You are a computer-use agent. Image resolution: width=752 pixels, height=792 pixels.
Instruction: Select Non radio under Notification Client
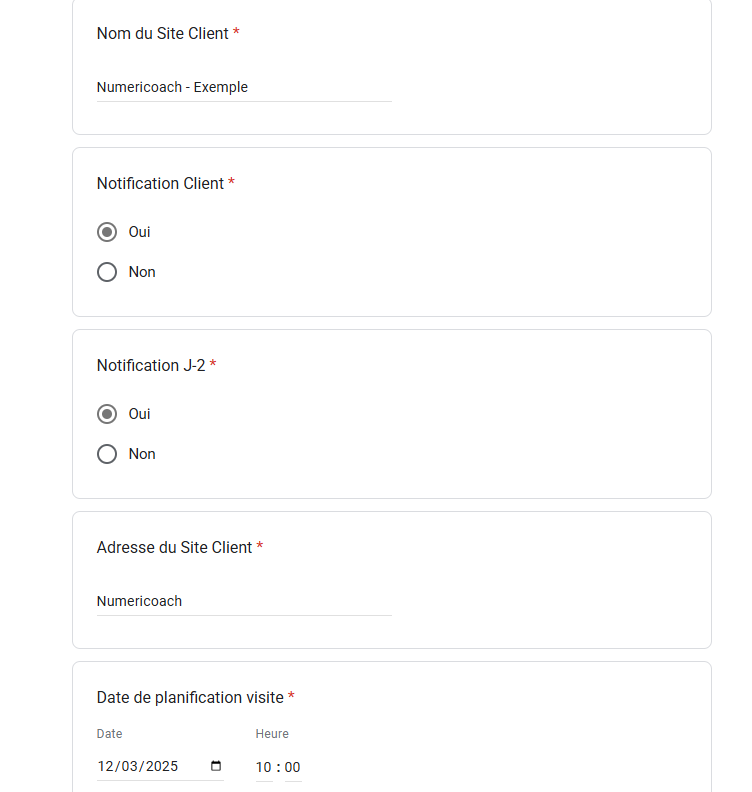[107, 272]
